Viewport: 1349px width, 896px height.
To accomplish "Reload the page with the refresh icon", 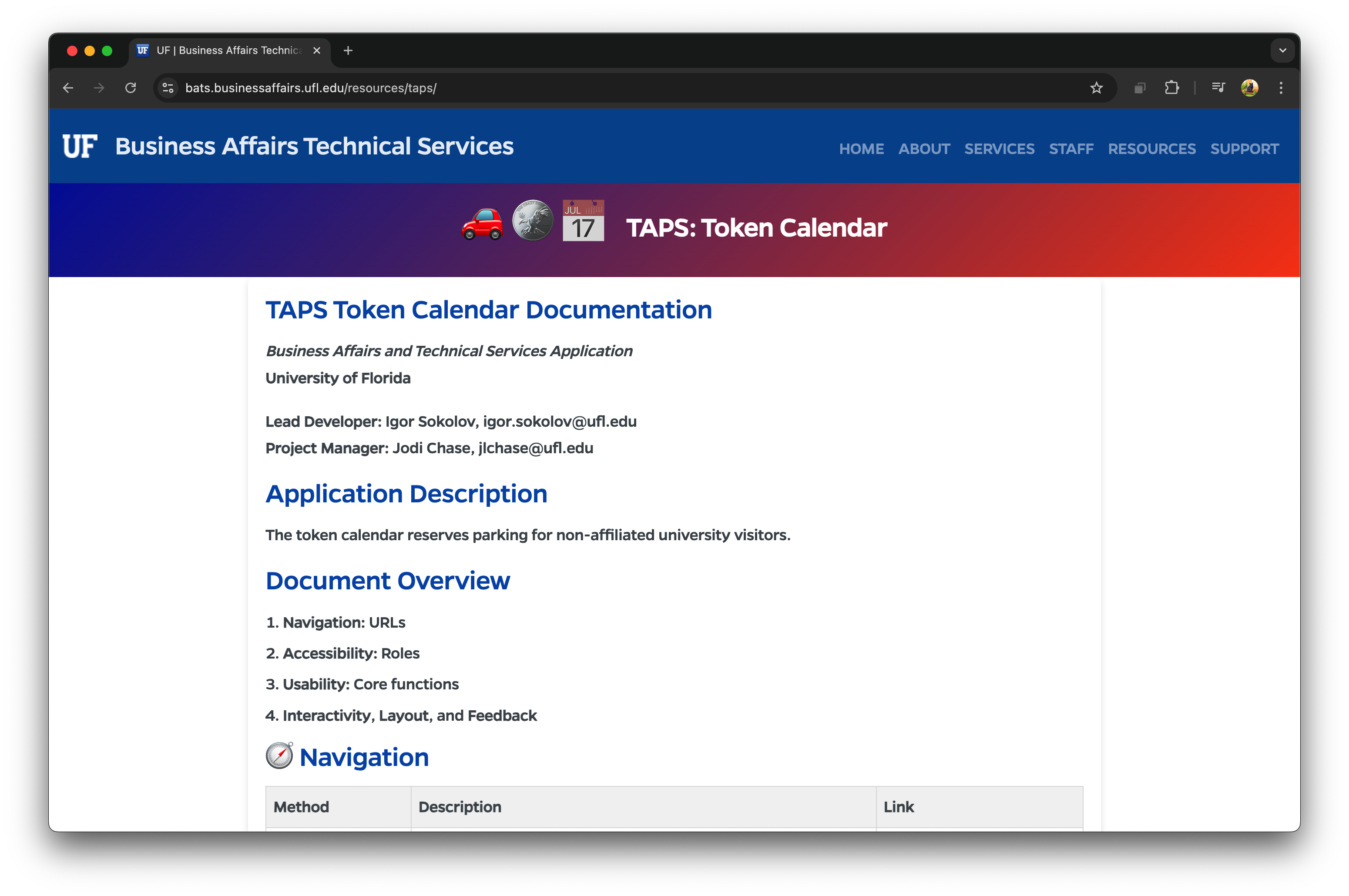I will [130, 88].
